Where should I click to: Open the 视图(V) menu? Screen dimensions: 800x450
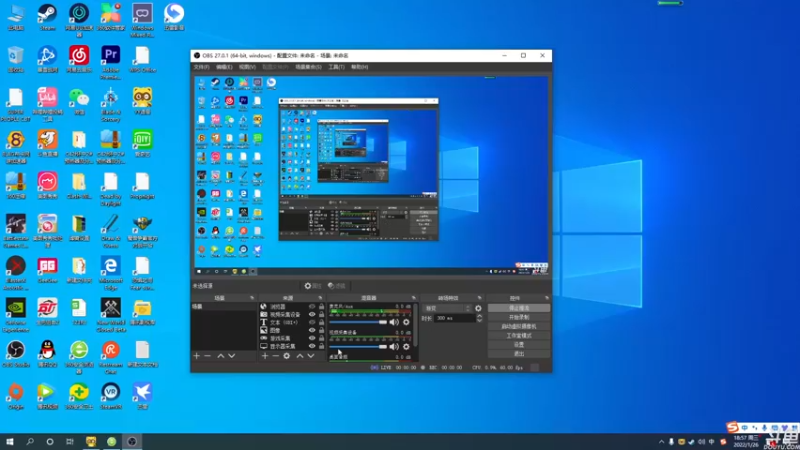pyautogui.click(x=247, y=67)
